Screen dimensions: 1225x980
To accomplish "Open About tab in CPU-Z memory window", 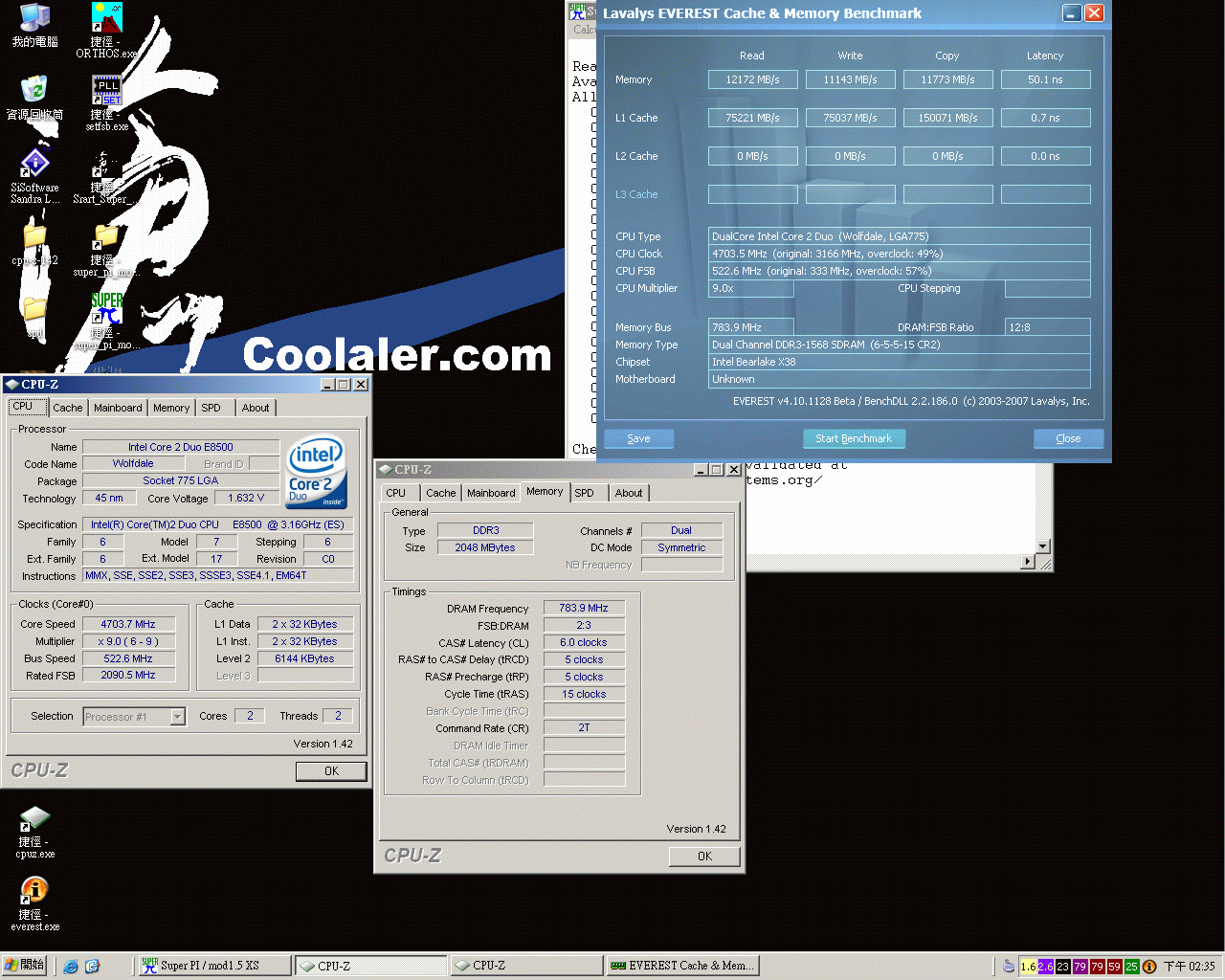I will pos(629,493).
